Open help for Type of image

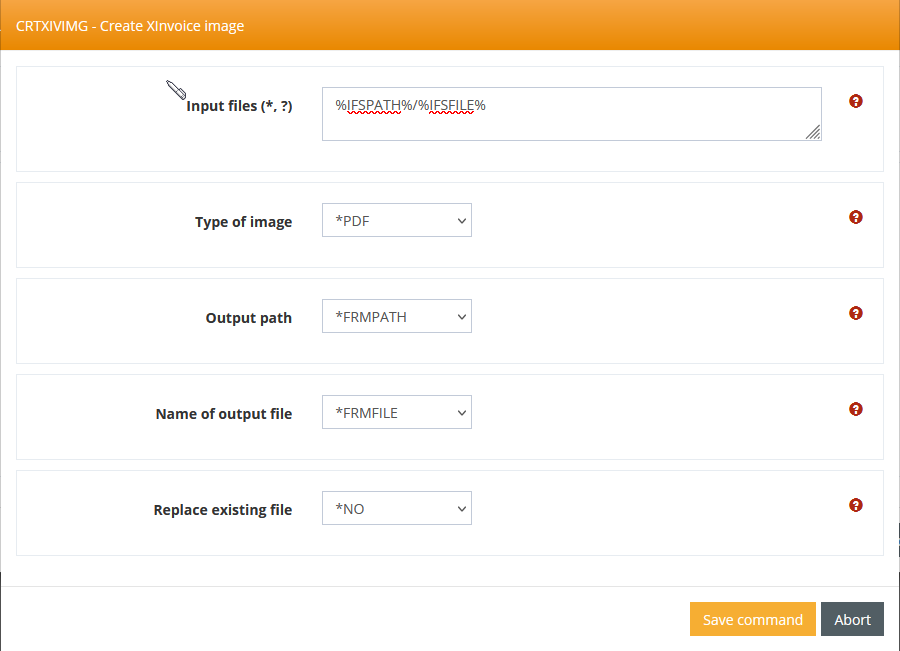point(856,217)
